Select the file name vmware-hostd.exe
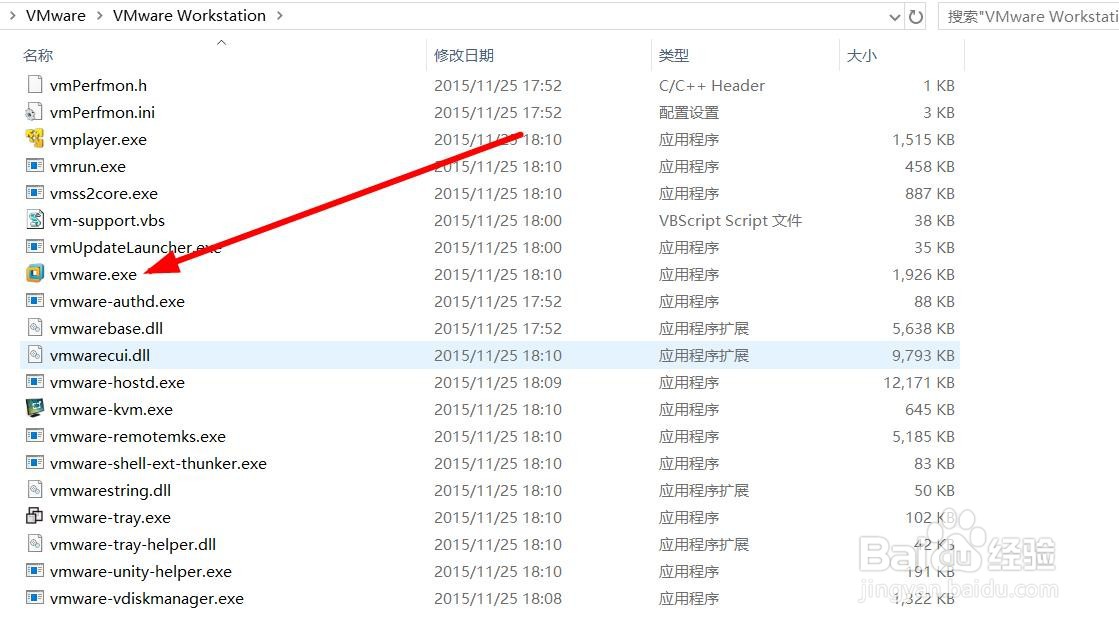This screenshot has height=627, width=1119. tap(117, 383)
